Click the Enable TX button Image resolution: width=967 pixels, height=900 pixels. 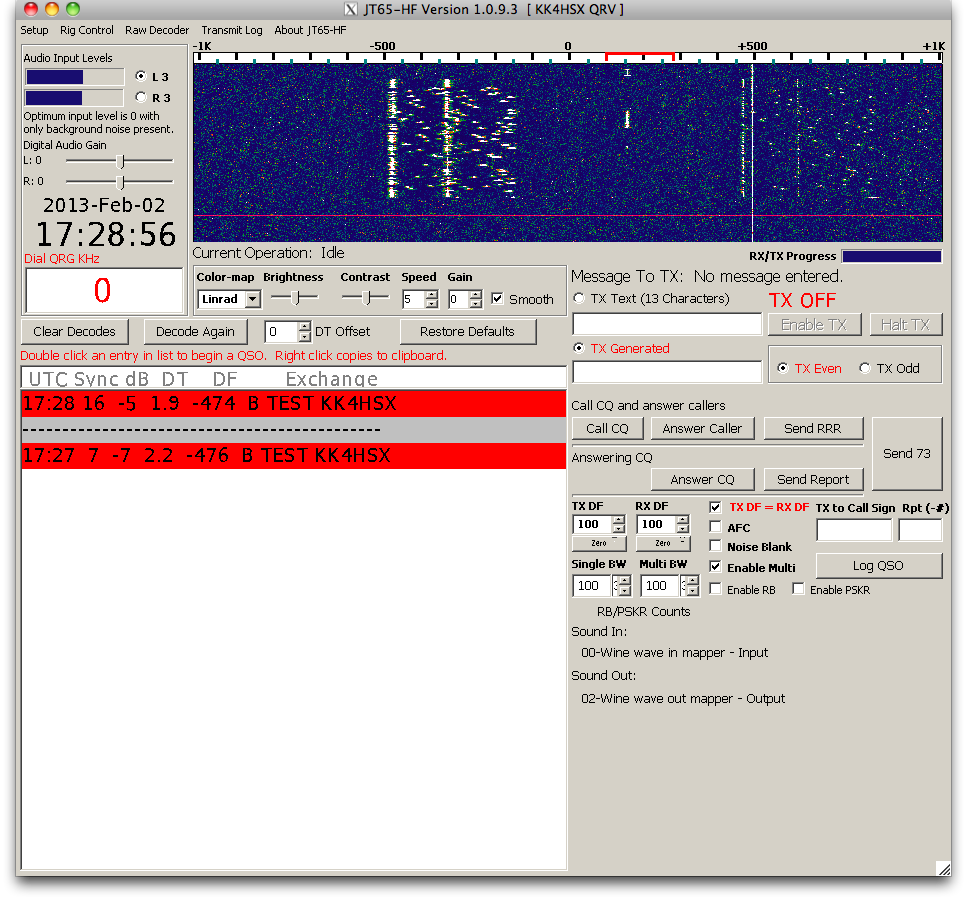(814, 324)
